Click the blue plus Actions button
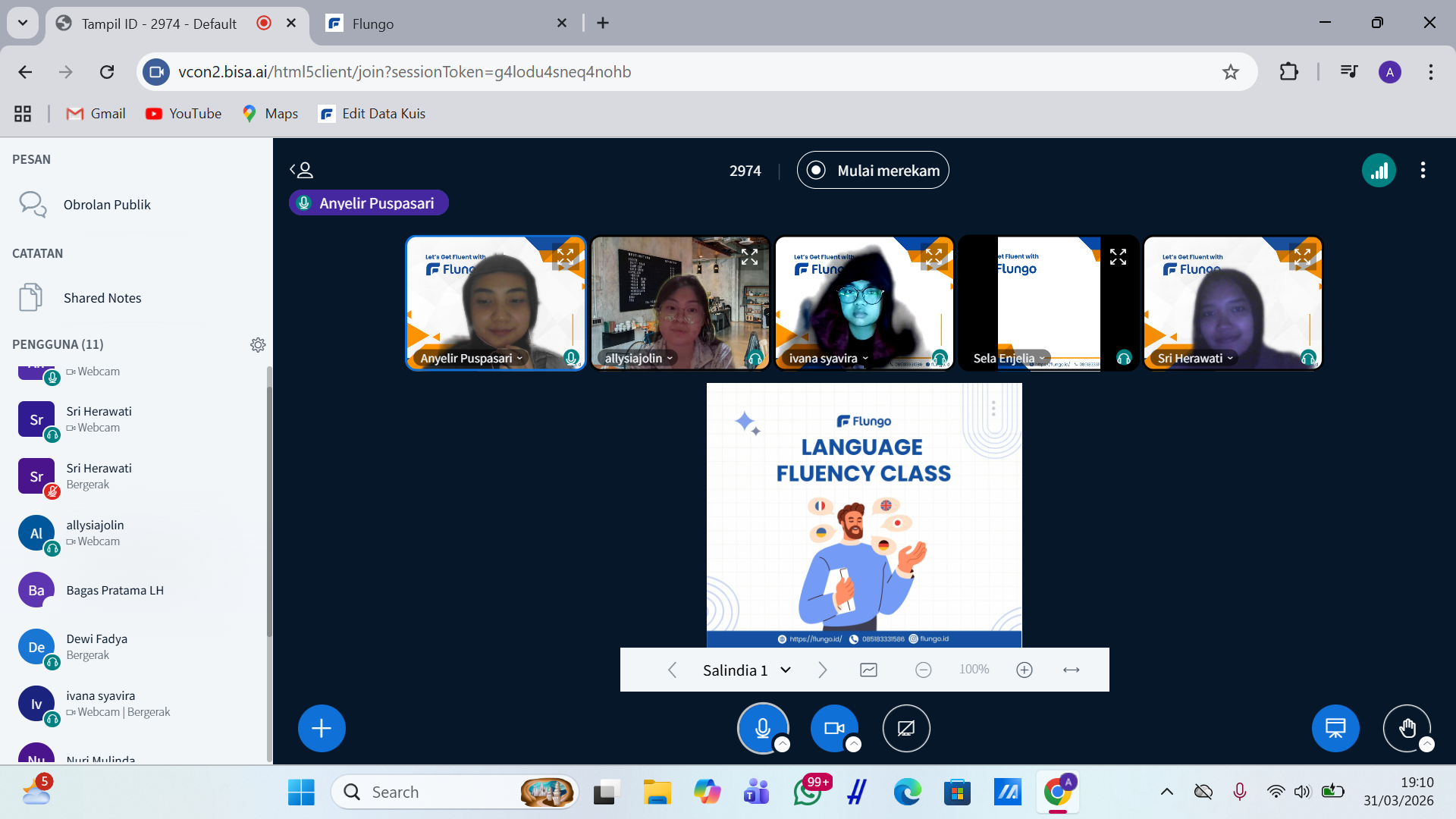This screenshot has width=1456, height=819. coord(322,728)
